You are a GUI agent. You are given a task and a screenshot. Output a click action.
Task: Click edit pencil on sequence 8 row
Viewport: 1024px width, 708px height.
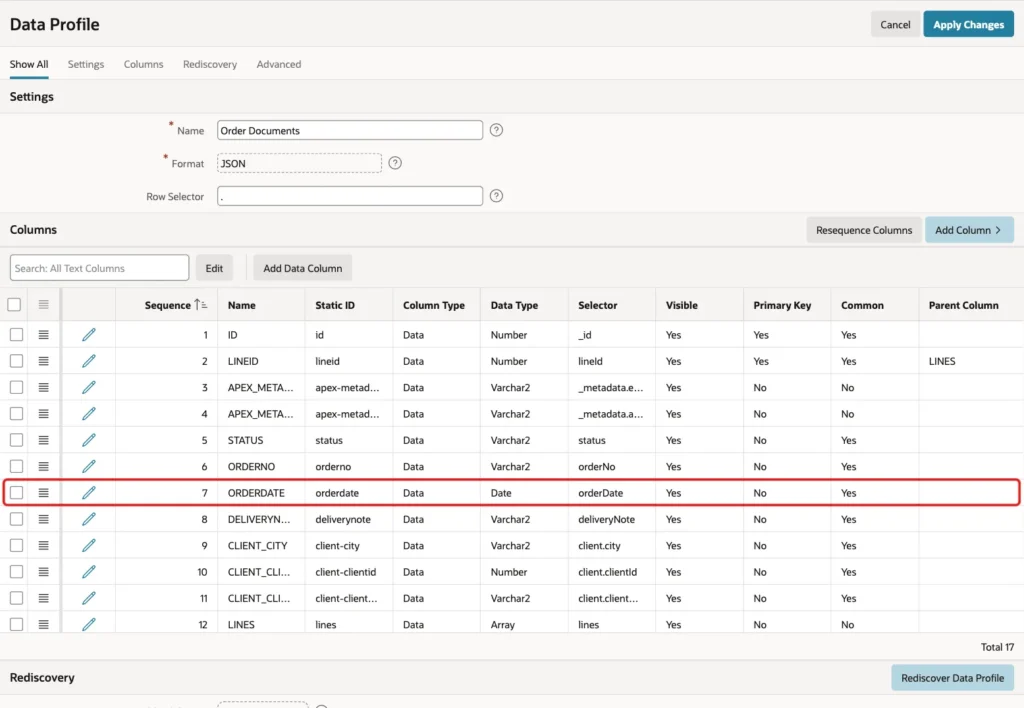pyautogui.click(x=89, y=519)
